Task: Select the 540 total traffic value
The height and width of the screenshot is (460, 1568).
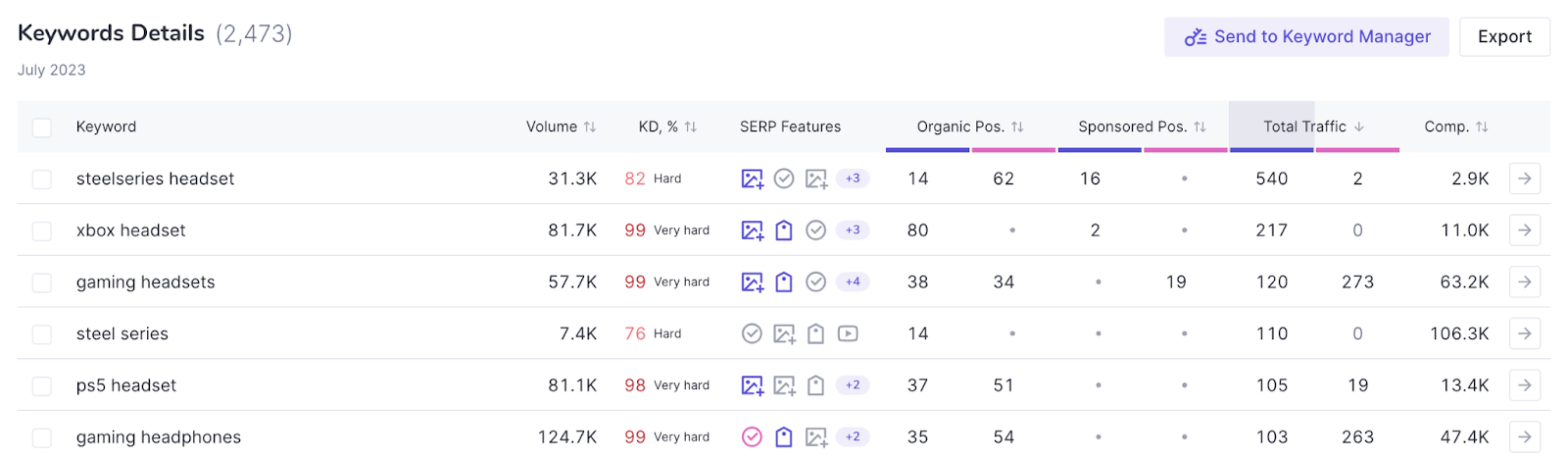Action: coord(1272,179)
